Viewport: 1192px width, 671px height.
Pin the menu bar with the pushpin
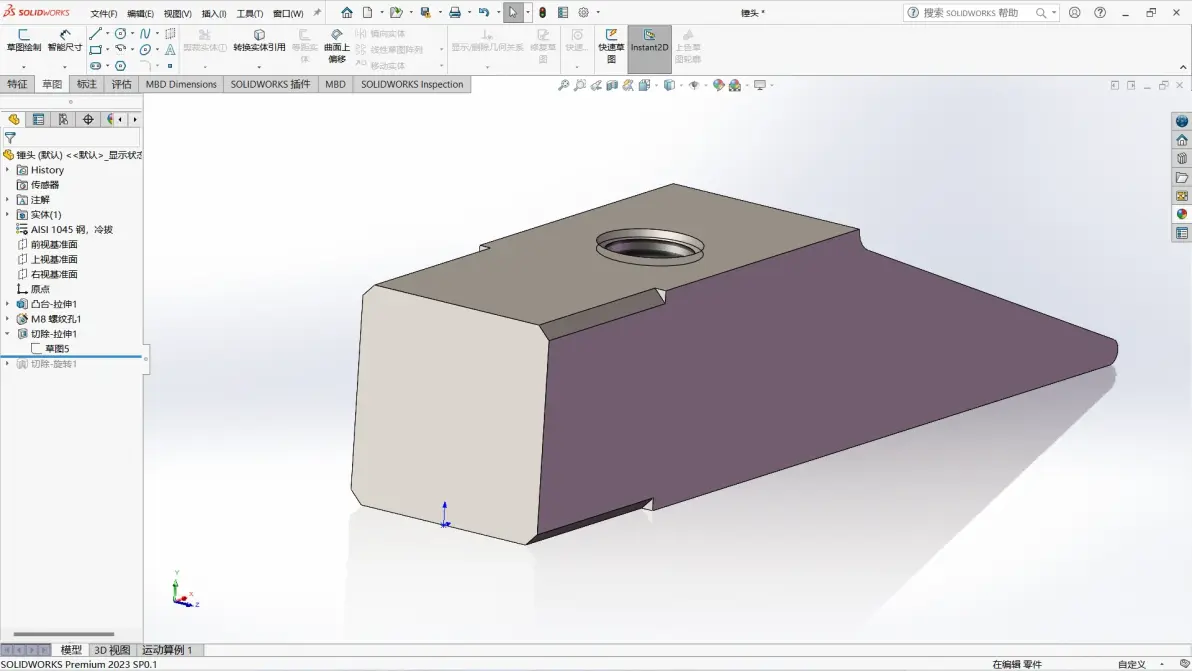(x=317, y=13)
